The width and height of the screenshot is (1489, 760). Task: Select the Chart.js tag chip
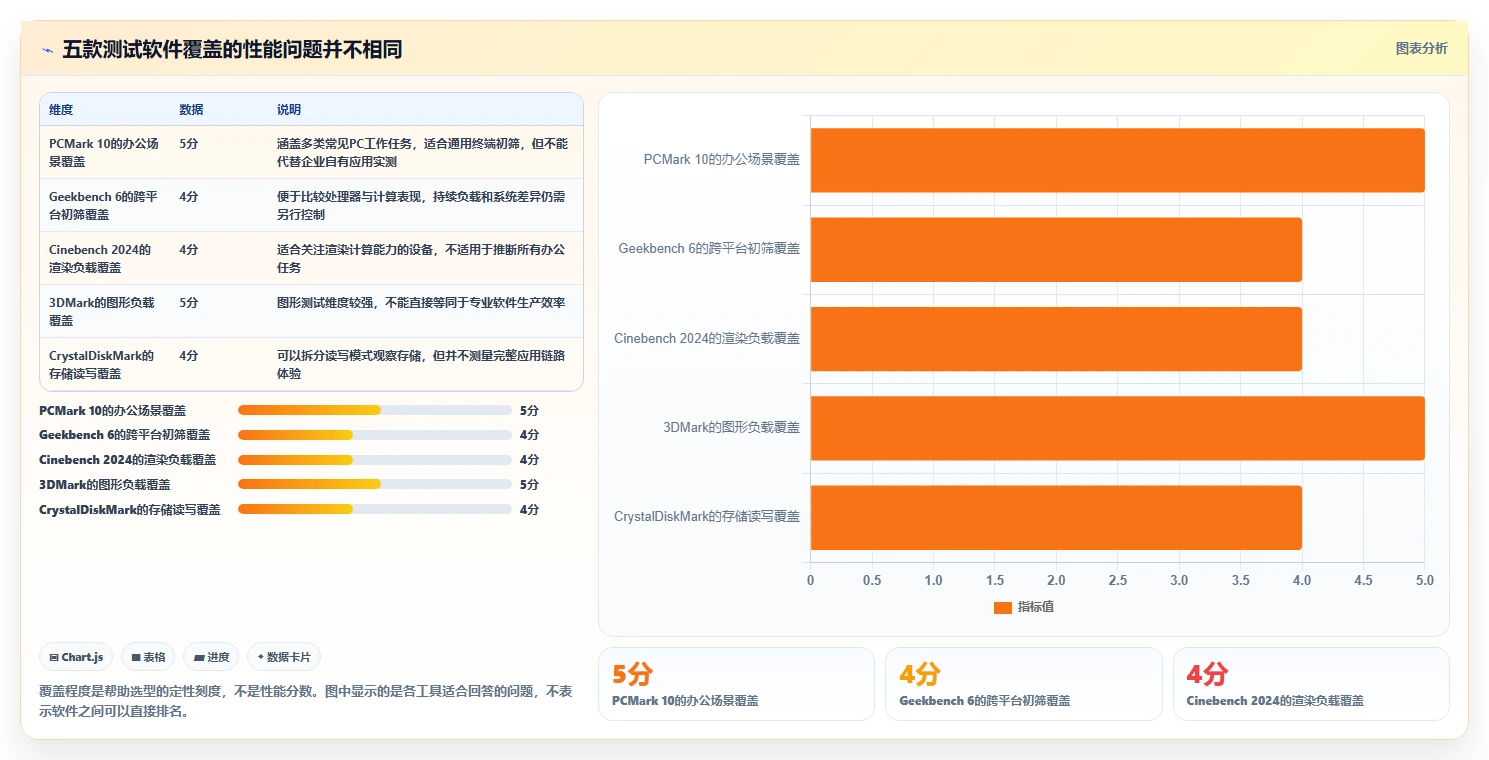(x=77, y=657)
